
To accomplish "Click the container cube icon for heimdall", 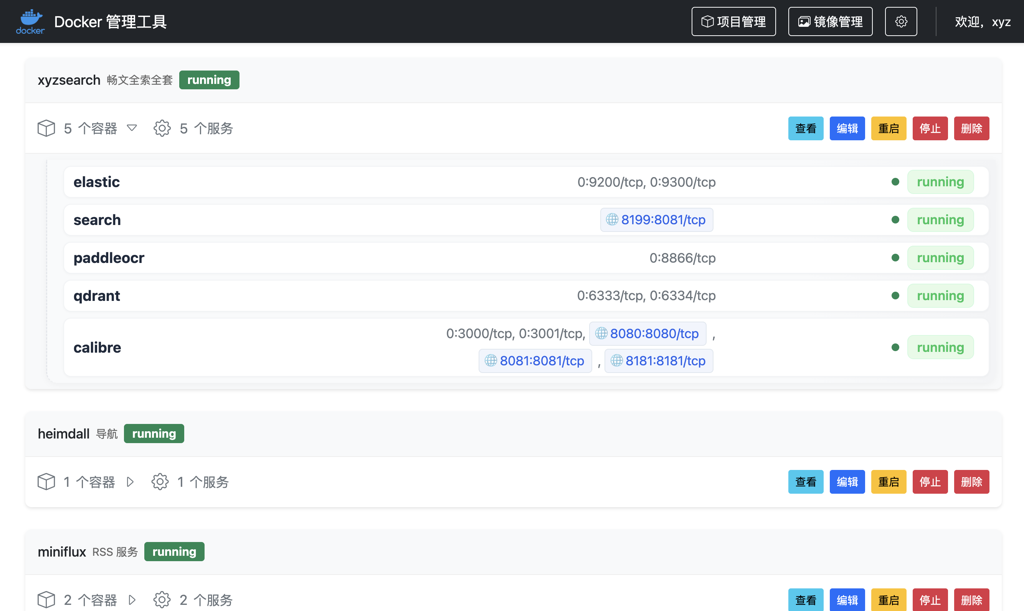I will click(x=46, y=482).
